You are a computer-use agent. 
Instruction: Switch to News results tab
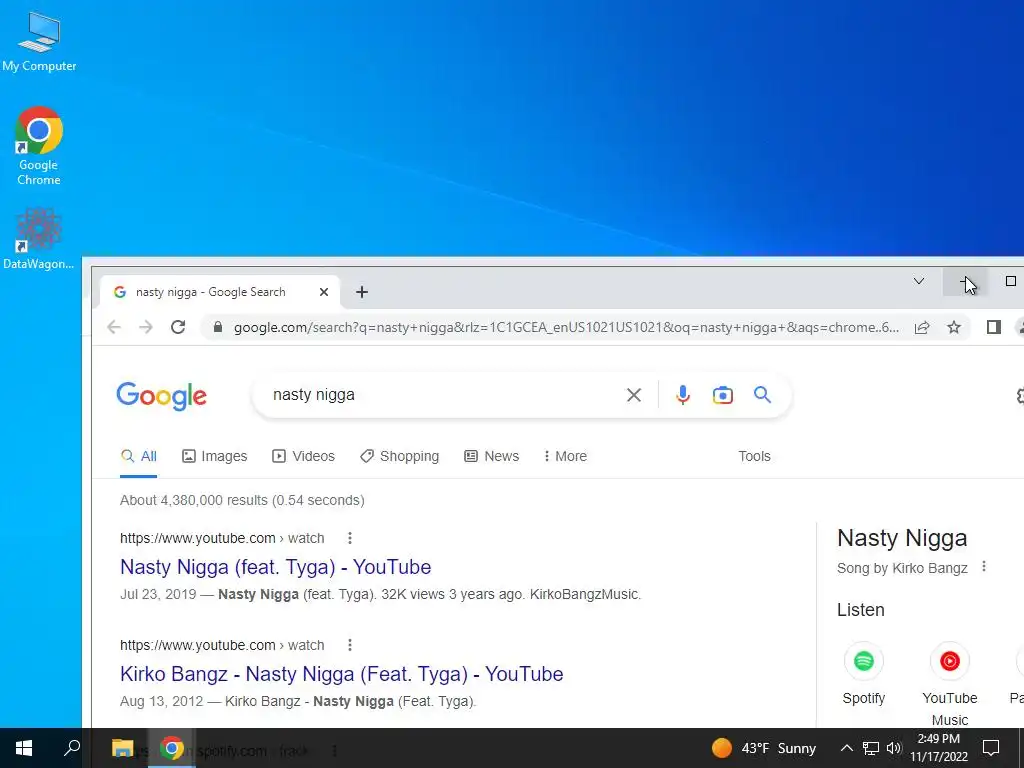pos(491,456)
